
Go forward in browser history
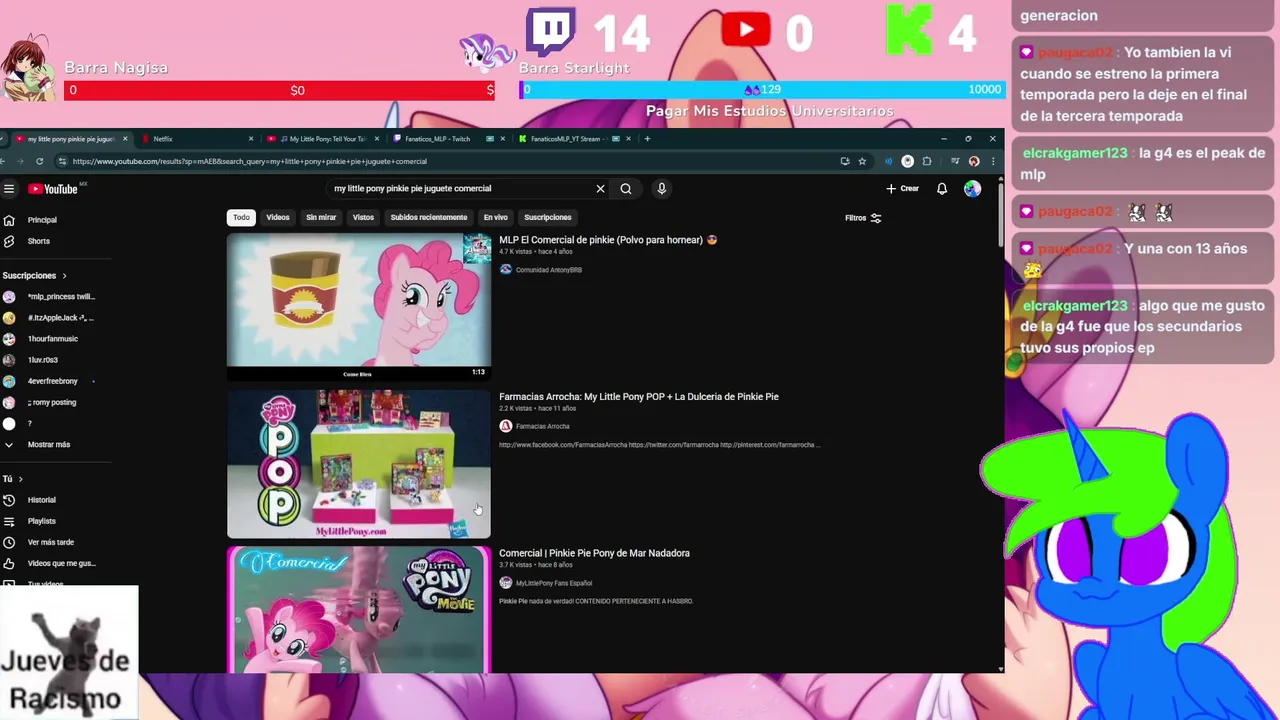(20, 161)
